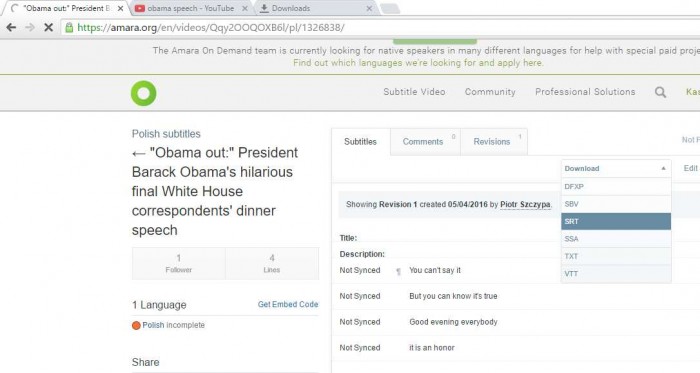Open the Comments tab

[425, 142]
